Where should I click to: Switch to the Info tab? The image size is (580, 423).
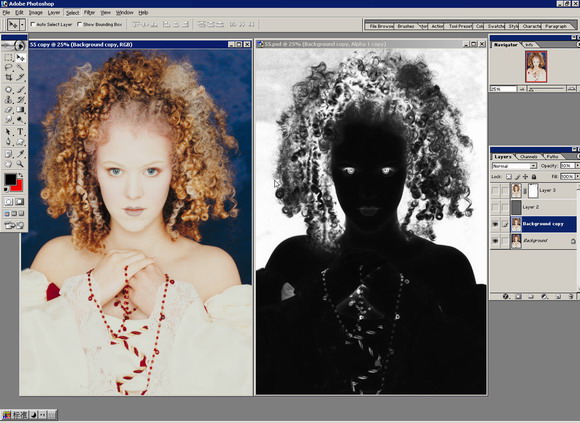pyautogui.click(x=529, y=45)
